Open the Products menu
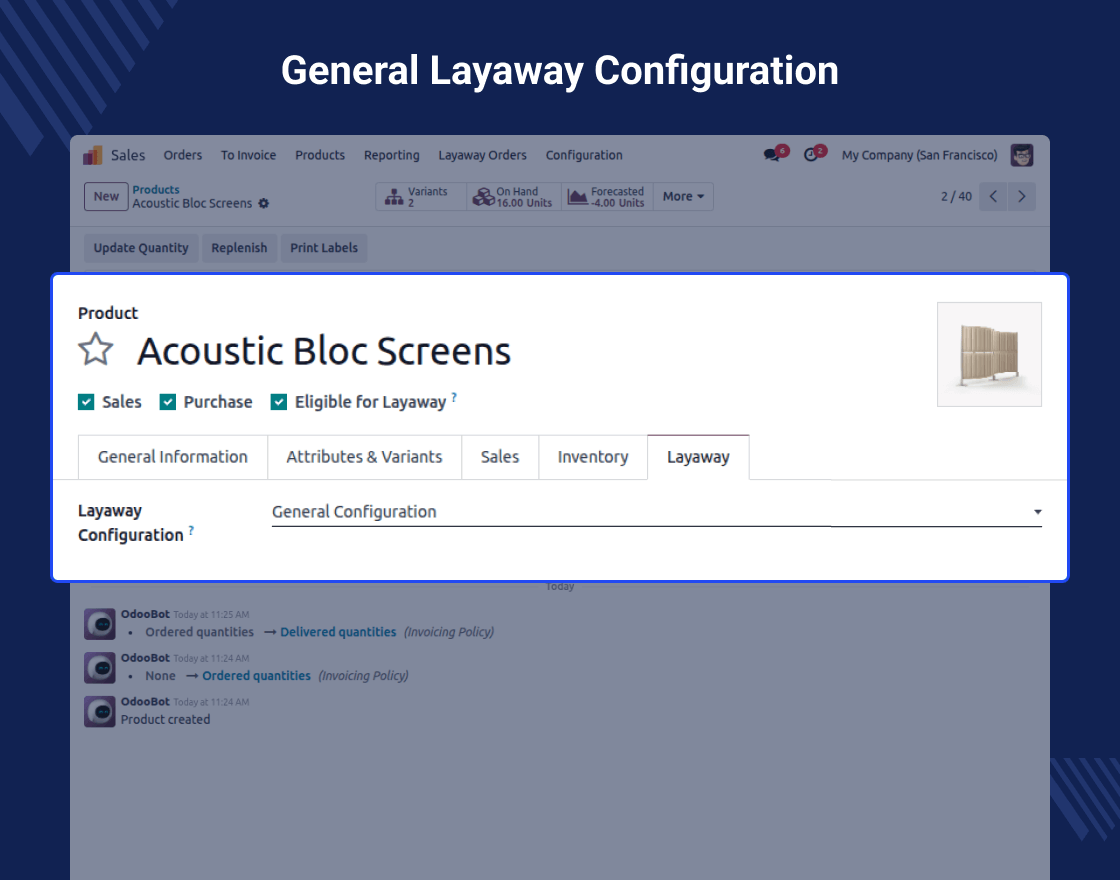This screenshot has height=880, width=1120. [x=320, y=155]
